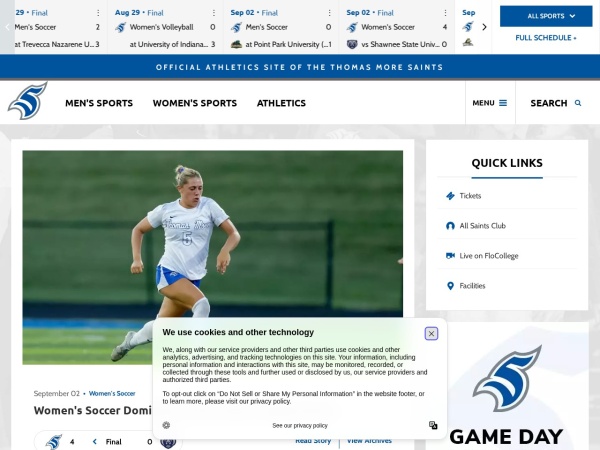Open the SEARCH magnifier button

[557, 103]
